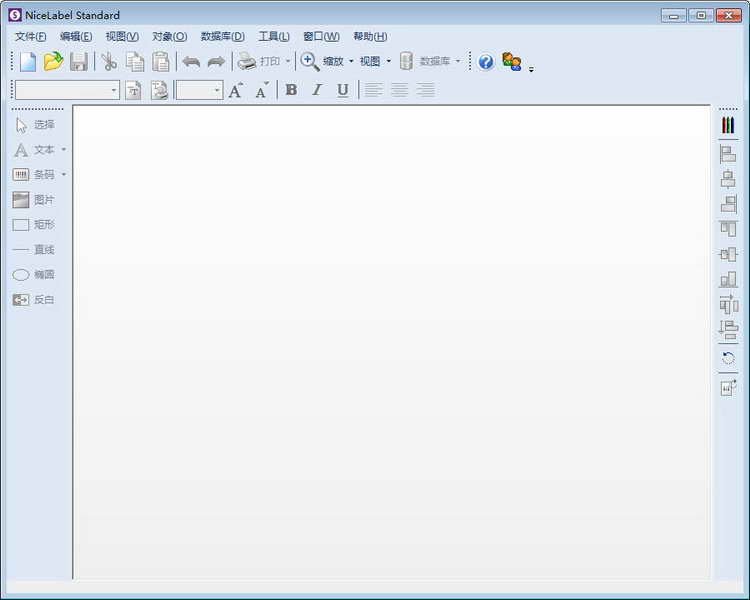The width and height of the screenshot is (750, 600).
Task: Click the font selection icon
Action: pos(133,90)
